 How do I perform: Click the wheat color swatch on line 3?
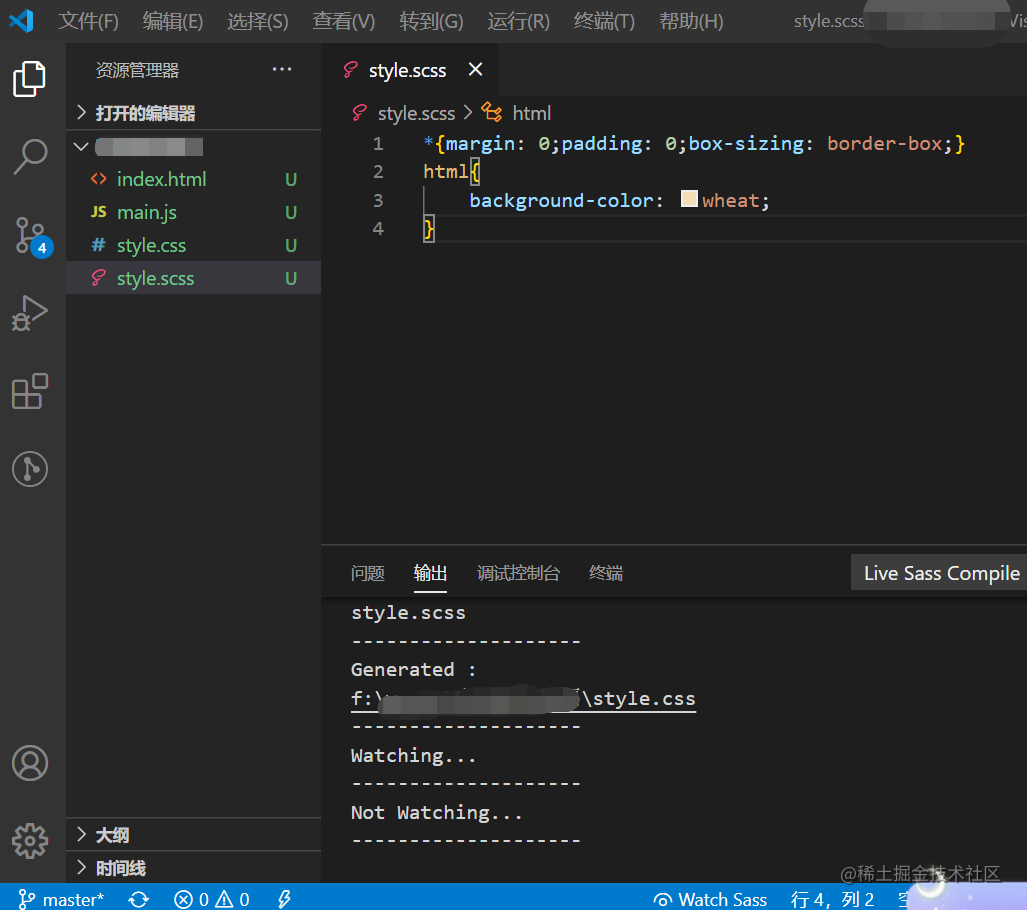click(688, 199)
